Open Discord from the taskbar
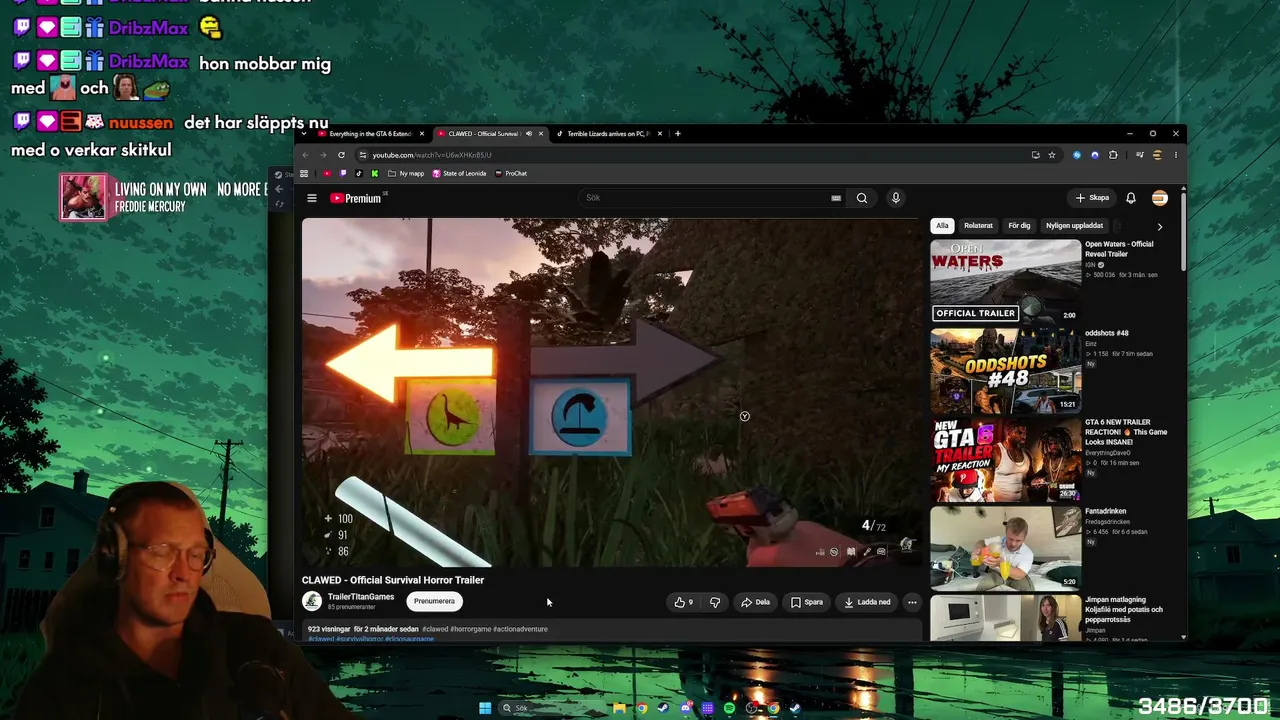This screenshot has height=720, width=1280. point(686,708)
